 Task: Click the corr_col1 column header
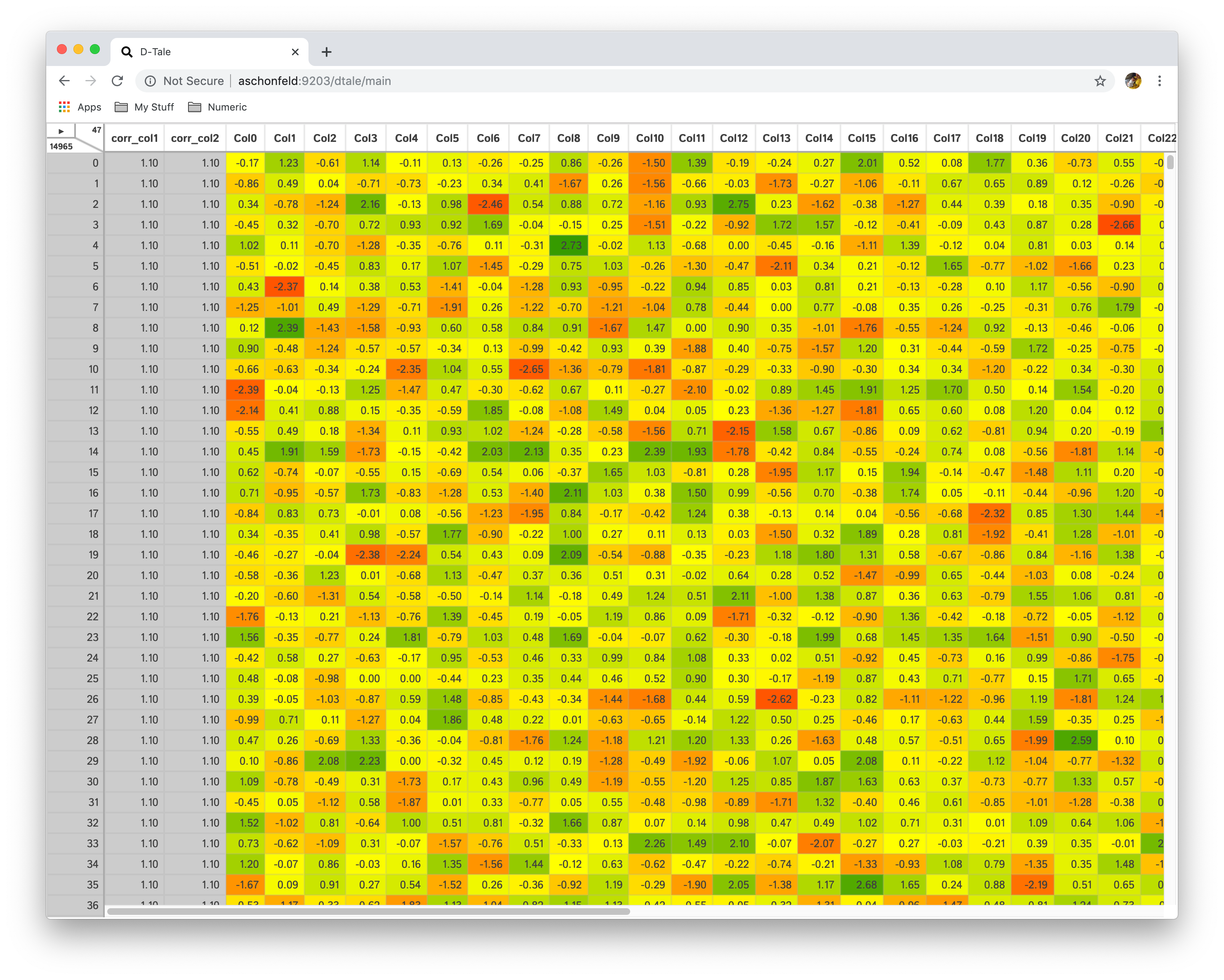tap(134, 138)
